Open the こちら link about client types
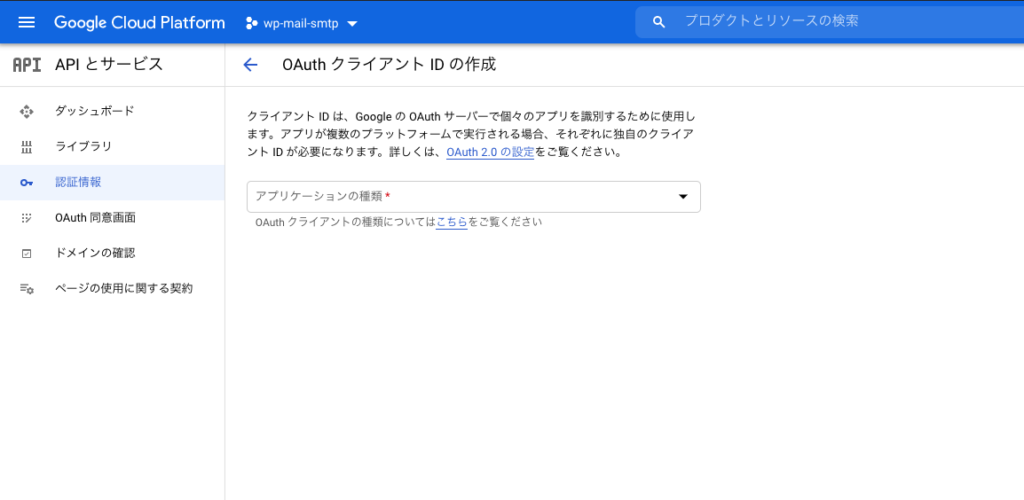The image size is (1024, 500). (x=451, y=222)
